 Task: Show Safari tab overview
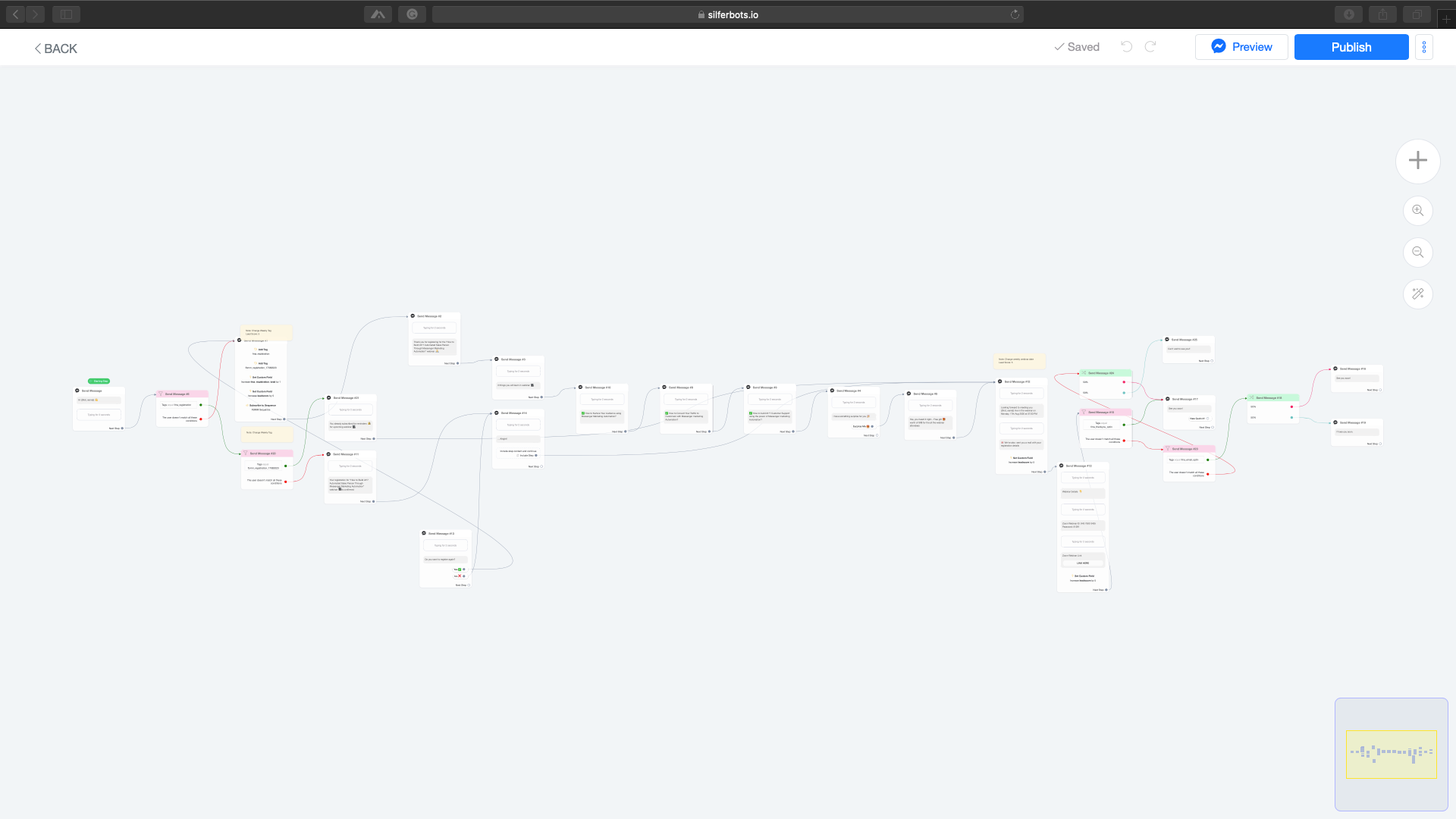point(1416,14)
